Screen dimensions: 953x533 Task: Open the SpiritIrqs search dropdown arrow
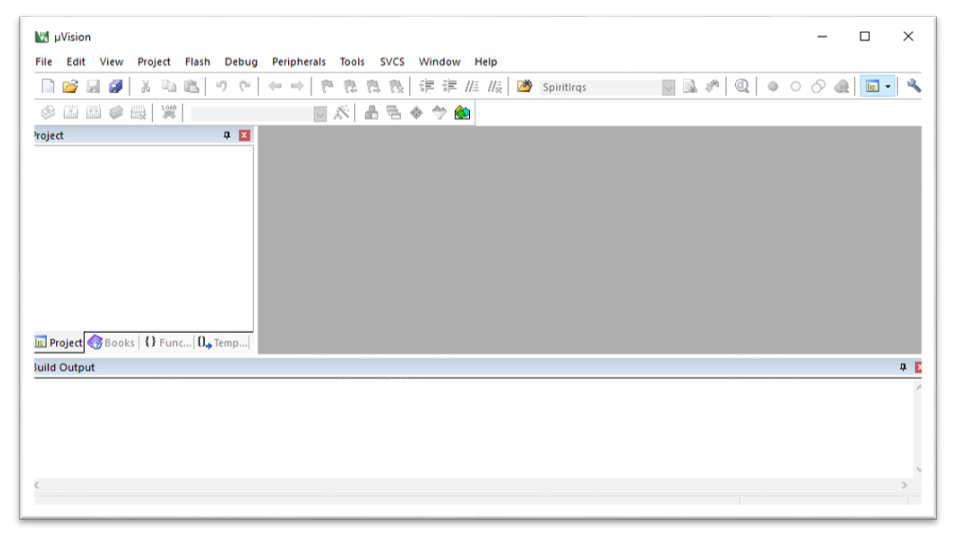click(668, 88)
